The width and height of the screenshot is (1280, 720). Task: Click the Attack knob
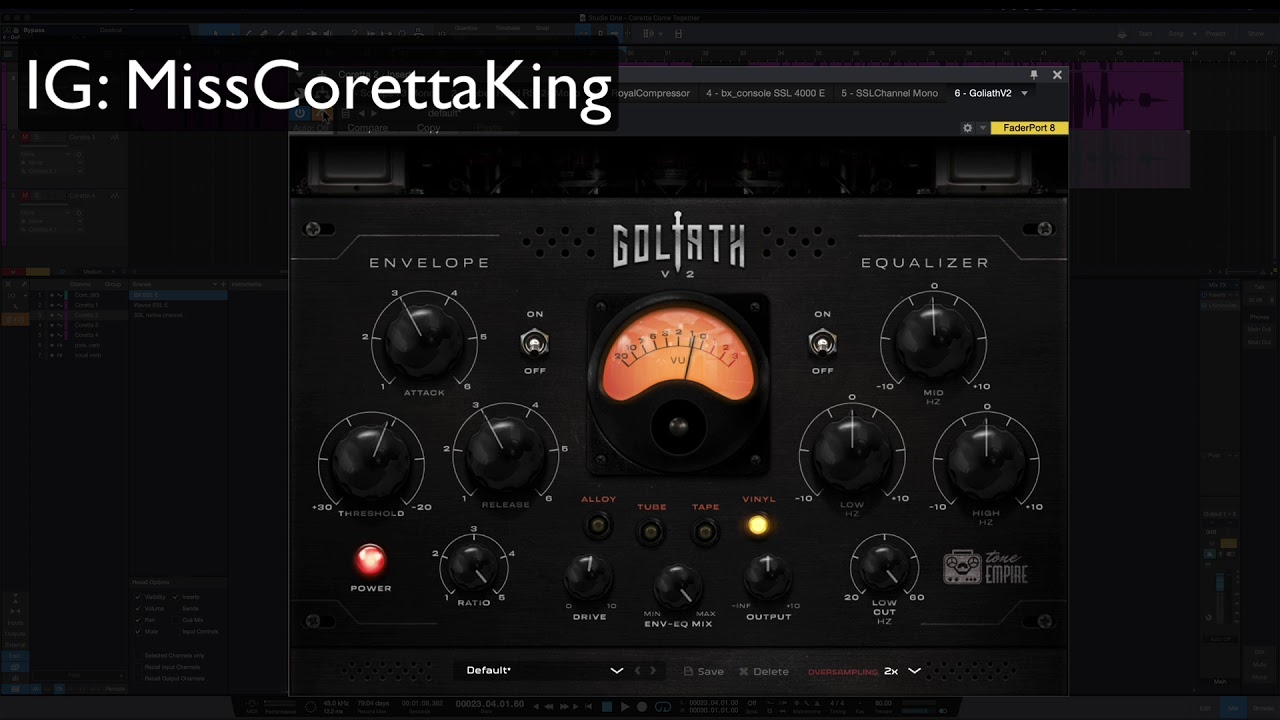[x=424, y=340]
